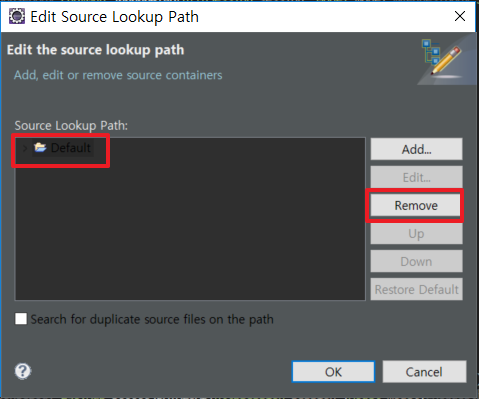Click the Edit... button
Image resolution: width=479 pixels, height=399 pixels.
click(x=416, y=177)
